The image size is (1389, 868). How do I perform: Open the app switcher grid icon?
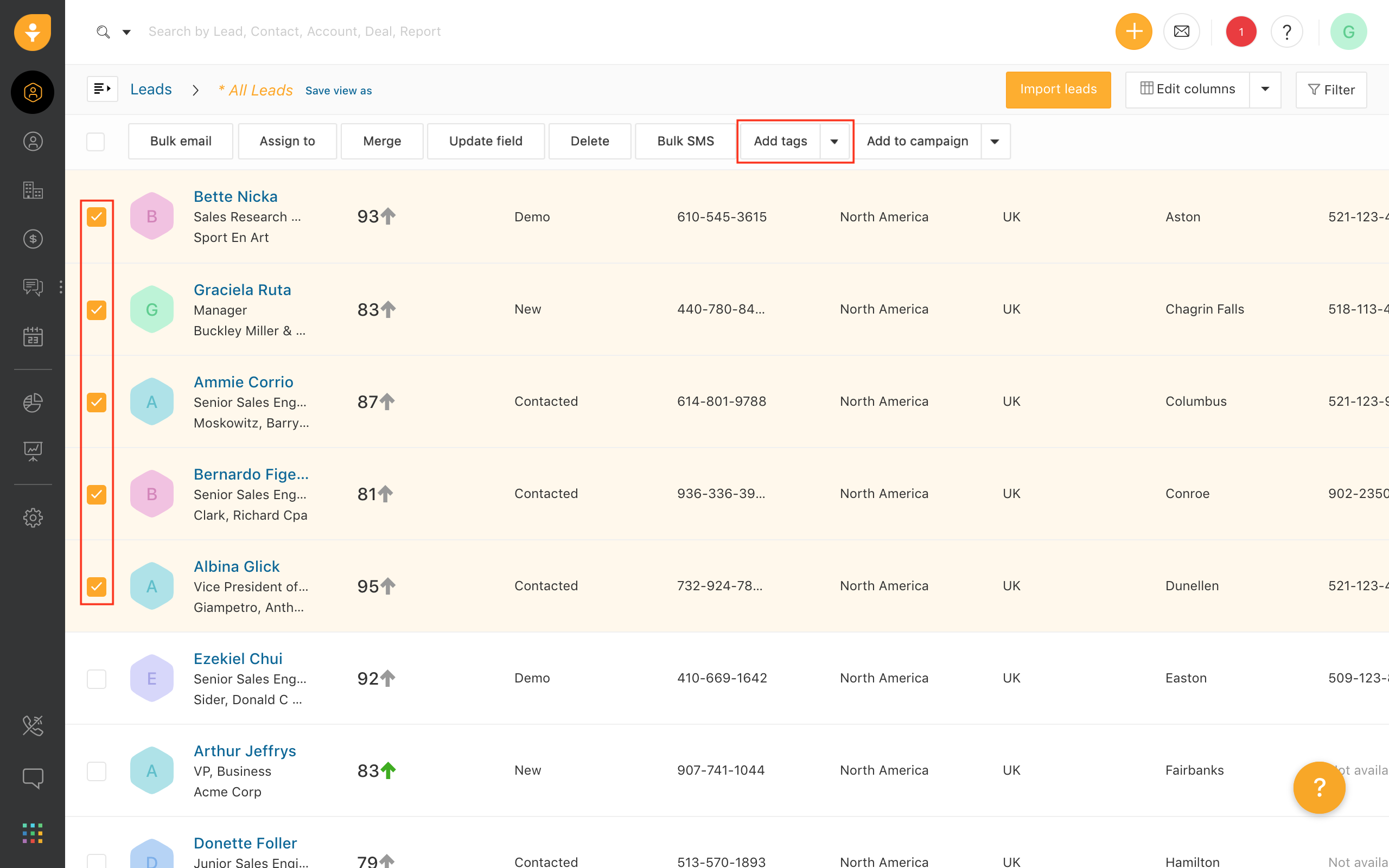coord(33,833)
